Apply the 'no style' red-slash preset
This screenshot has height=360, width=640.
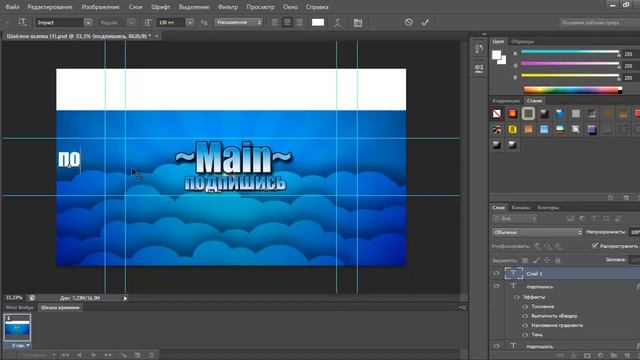click(497, 113)
